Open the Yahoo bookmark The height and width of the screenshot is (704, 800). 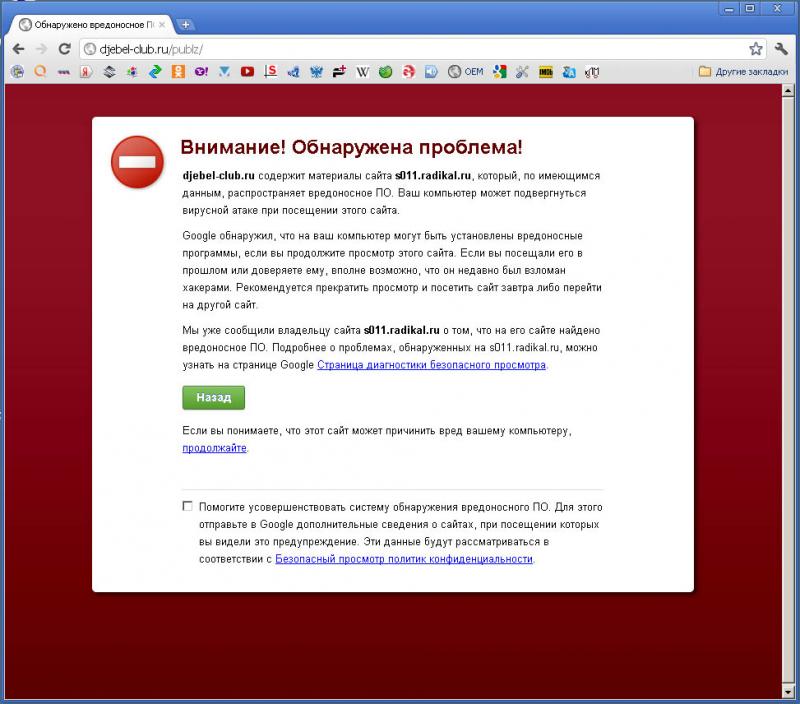tap(201, 72)
